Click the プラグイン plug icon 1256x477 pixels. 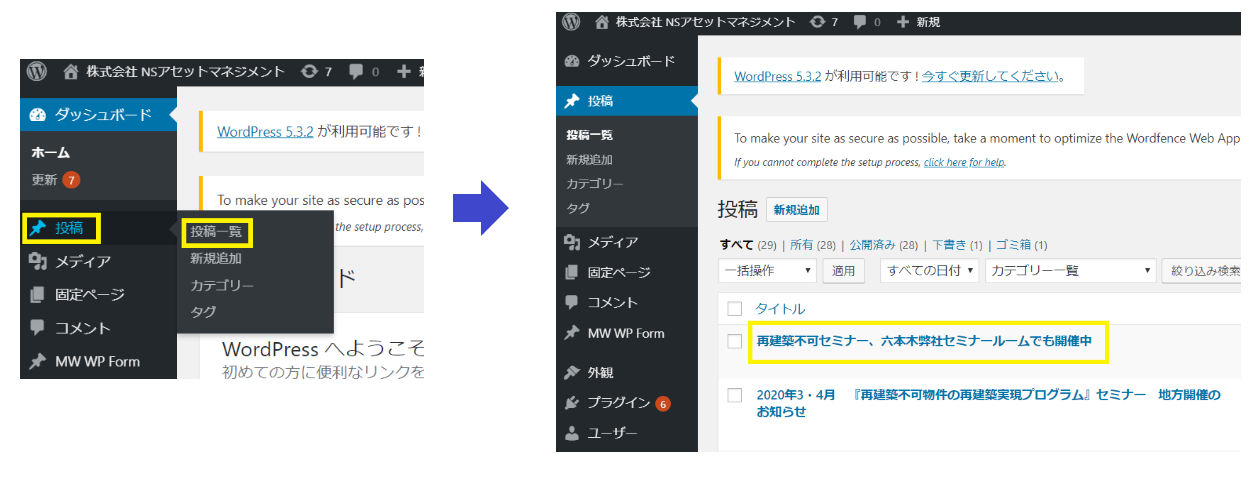coord(572,403)
